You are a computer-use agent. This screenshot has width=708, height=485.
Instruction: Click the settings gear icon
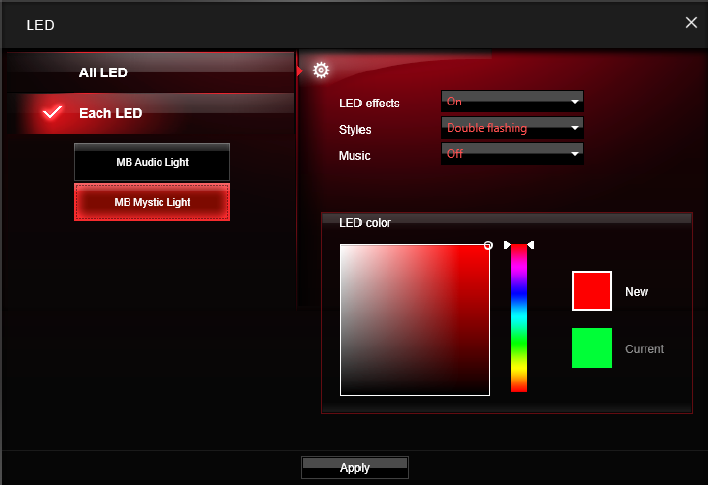[320, 70]
